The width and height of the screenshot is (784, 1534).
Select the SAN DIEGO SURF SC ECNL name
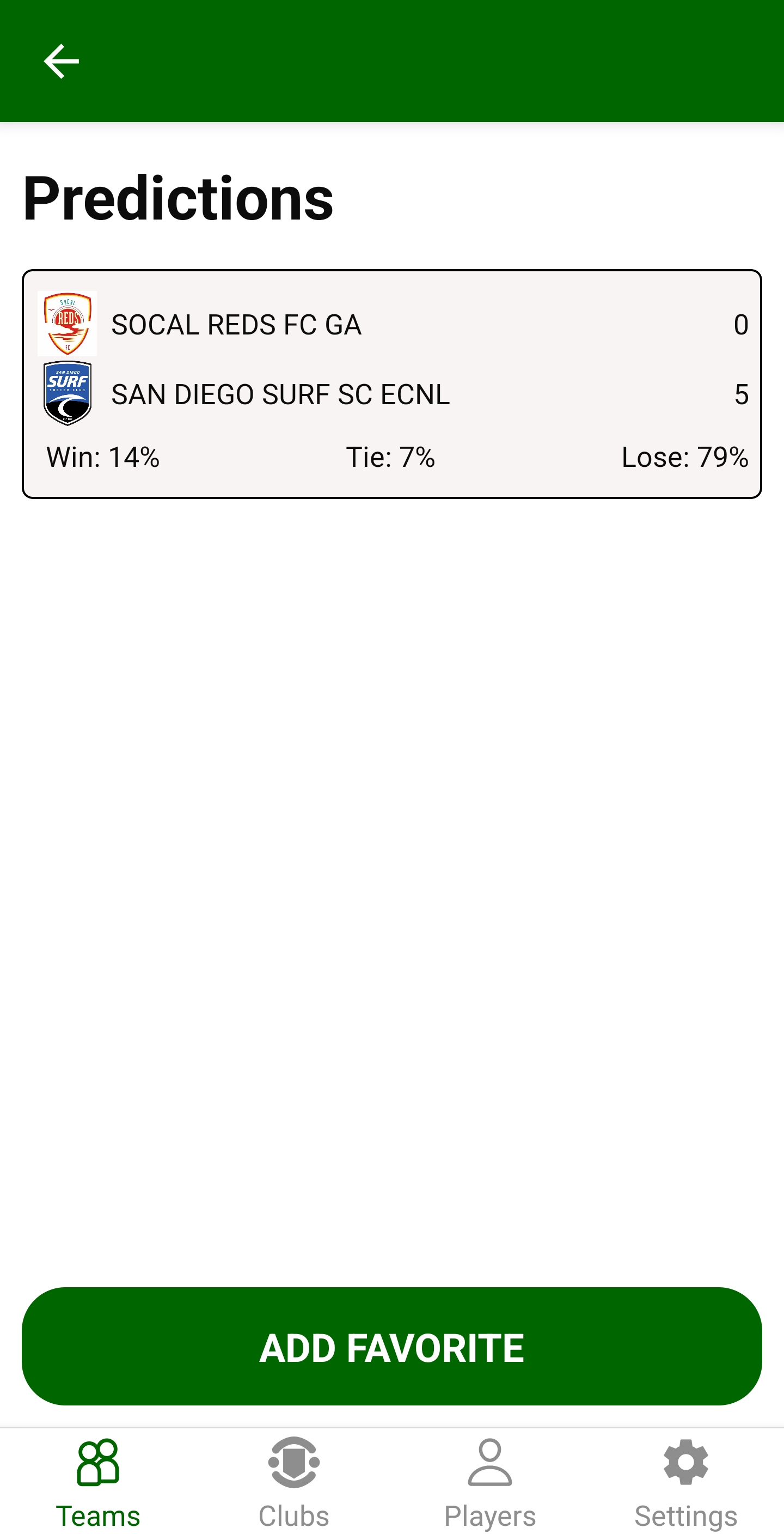coord(280,394)
